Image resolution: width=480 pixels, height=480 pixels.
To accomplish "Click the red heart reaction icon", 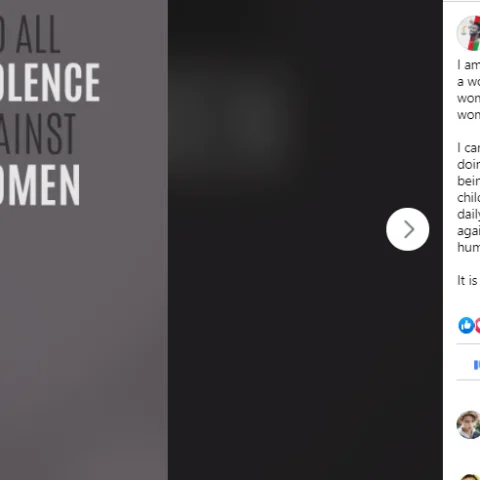I will point(478,325).
